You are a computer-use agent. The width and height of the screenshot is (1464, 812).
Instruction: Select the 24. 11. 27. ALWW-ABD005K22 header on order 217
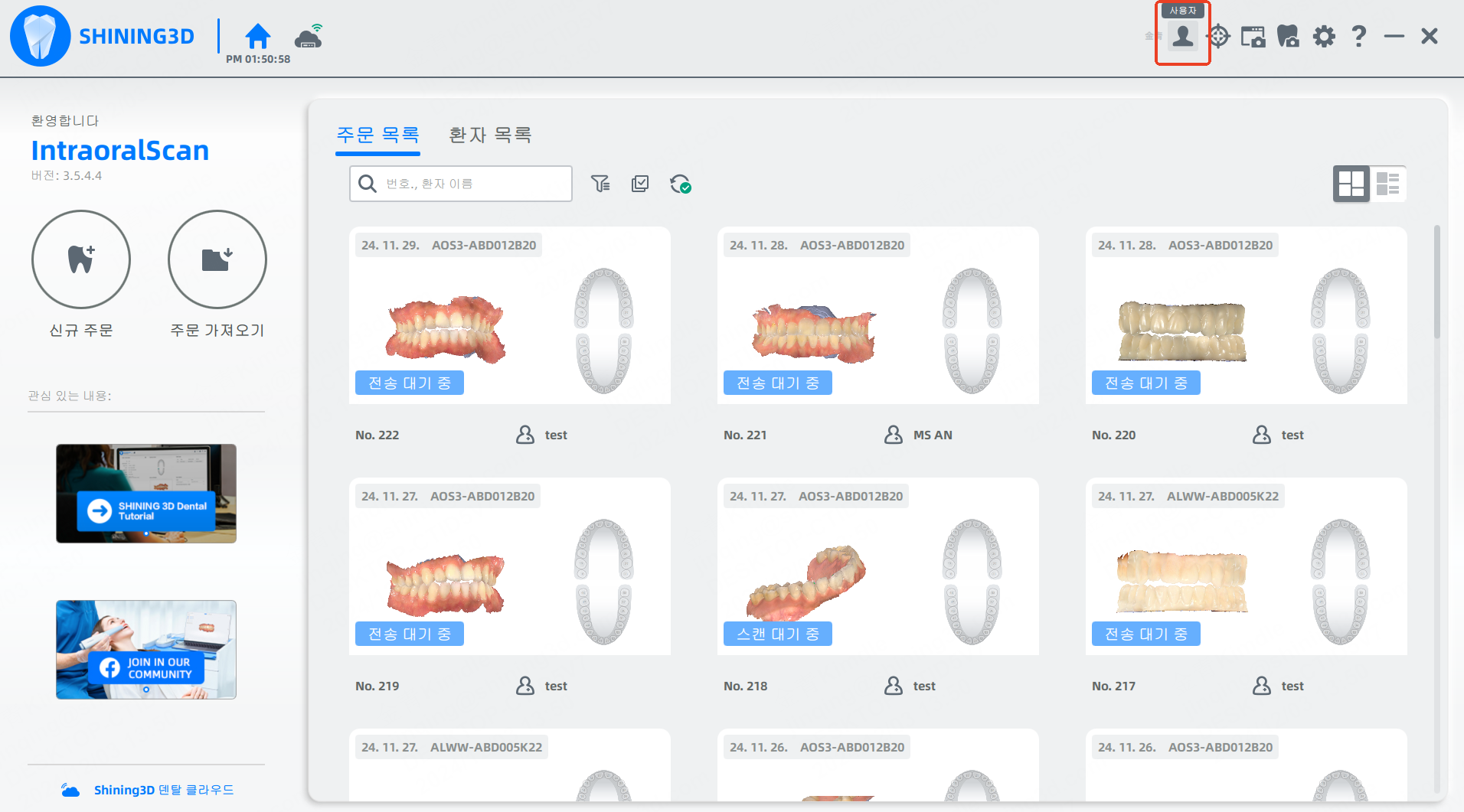[x=1188, y=496]
